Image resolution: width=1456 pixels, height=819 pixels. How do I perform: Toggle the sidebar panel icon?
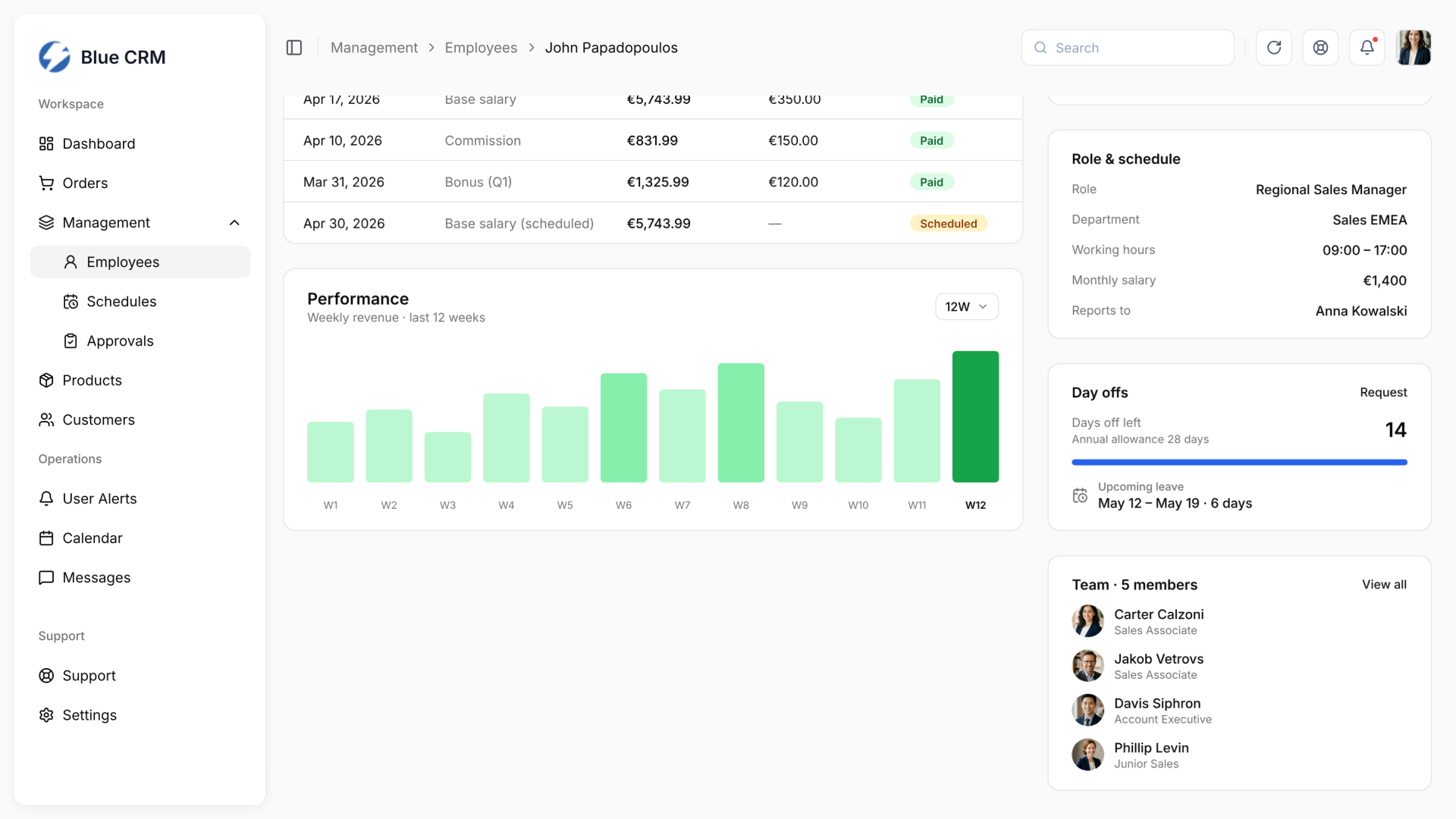click(294, 48)
